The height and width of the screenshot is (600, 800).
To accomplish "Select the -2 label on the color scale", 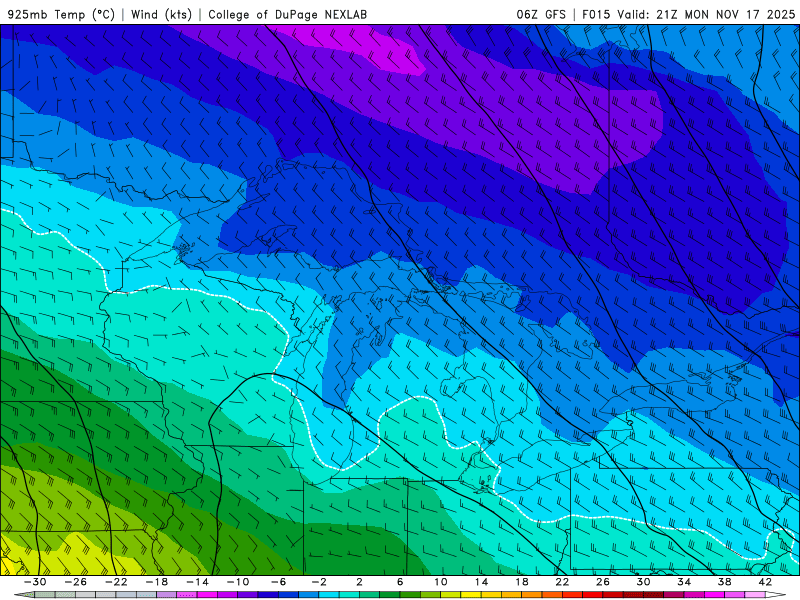I will coord(319,582).
